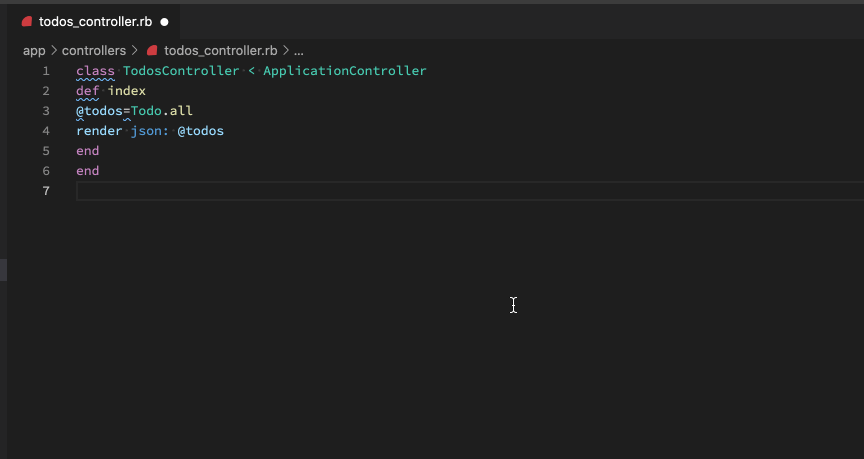Click 'TodosController' on line 1
Image resolution: width=864 pixels, height=459 pixels.
pos(181,71)
